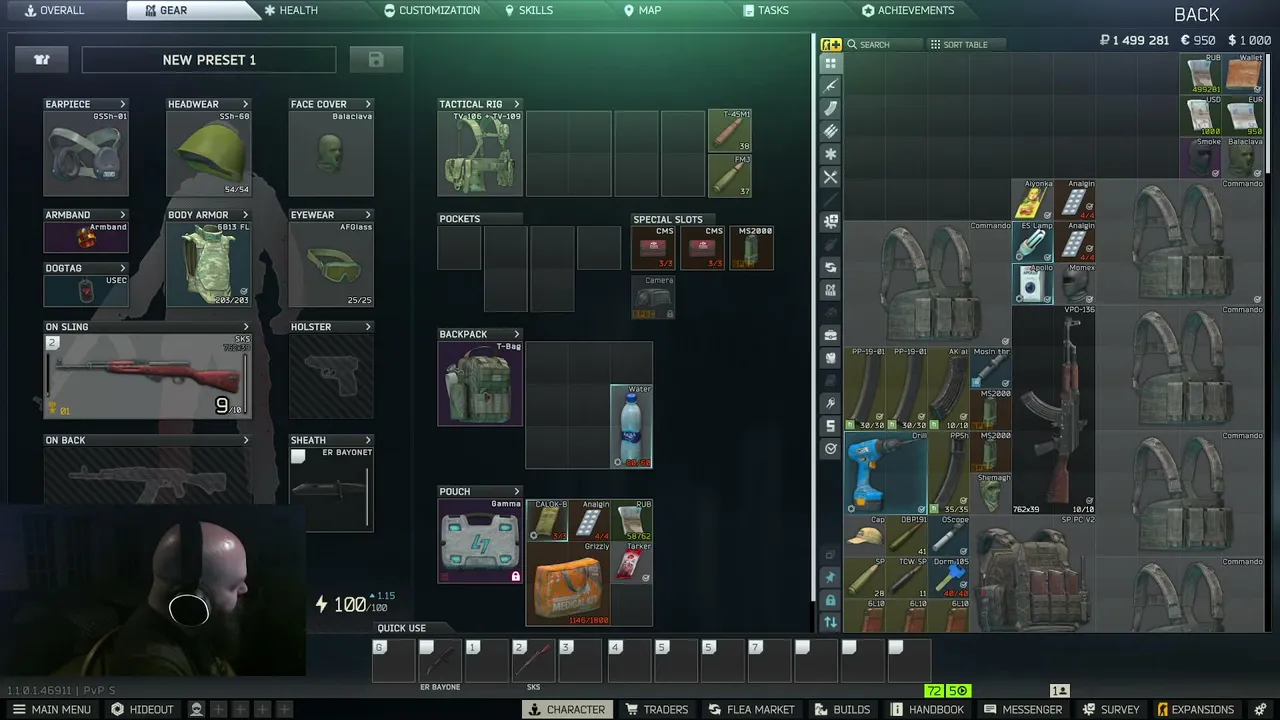This screenshot has height=720, width=1280.
Task: Expand the Body Armor slot arrow
Action: 245,215
